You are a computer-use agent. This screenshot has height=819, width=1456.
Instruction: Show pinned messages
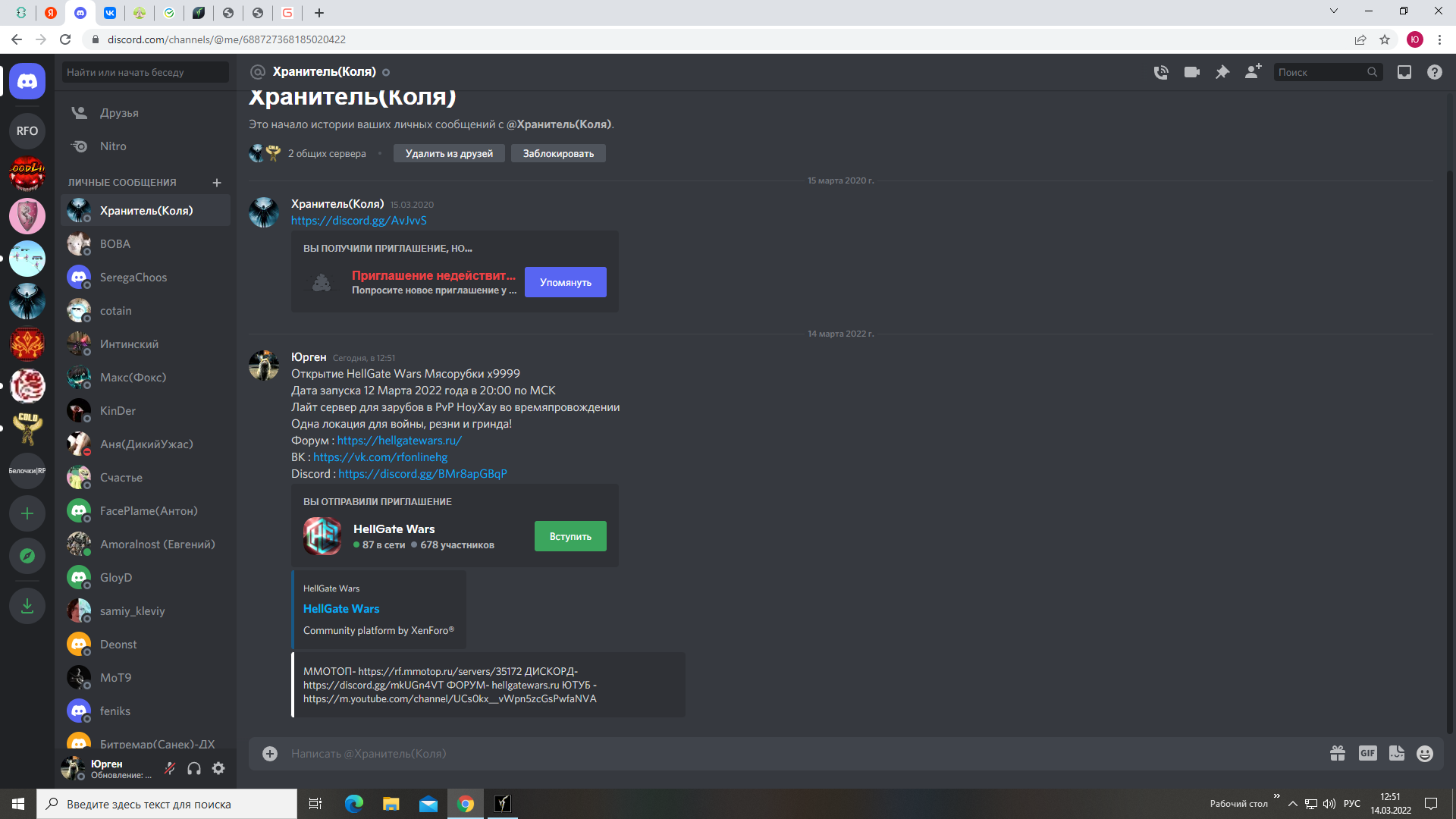coord(1222,72)
